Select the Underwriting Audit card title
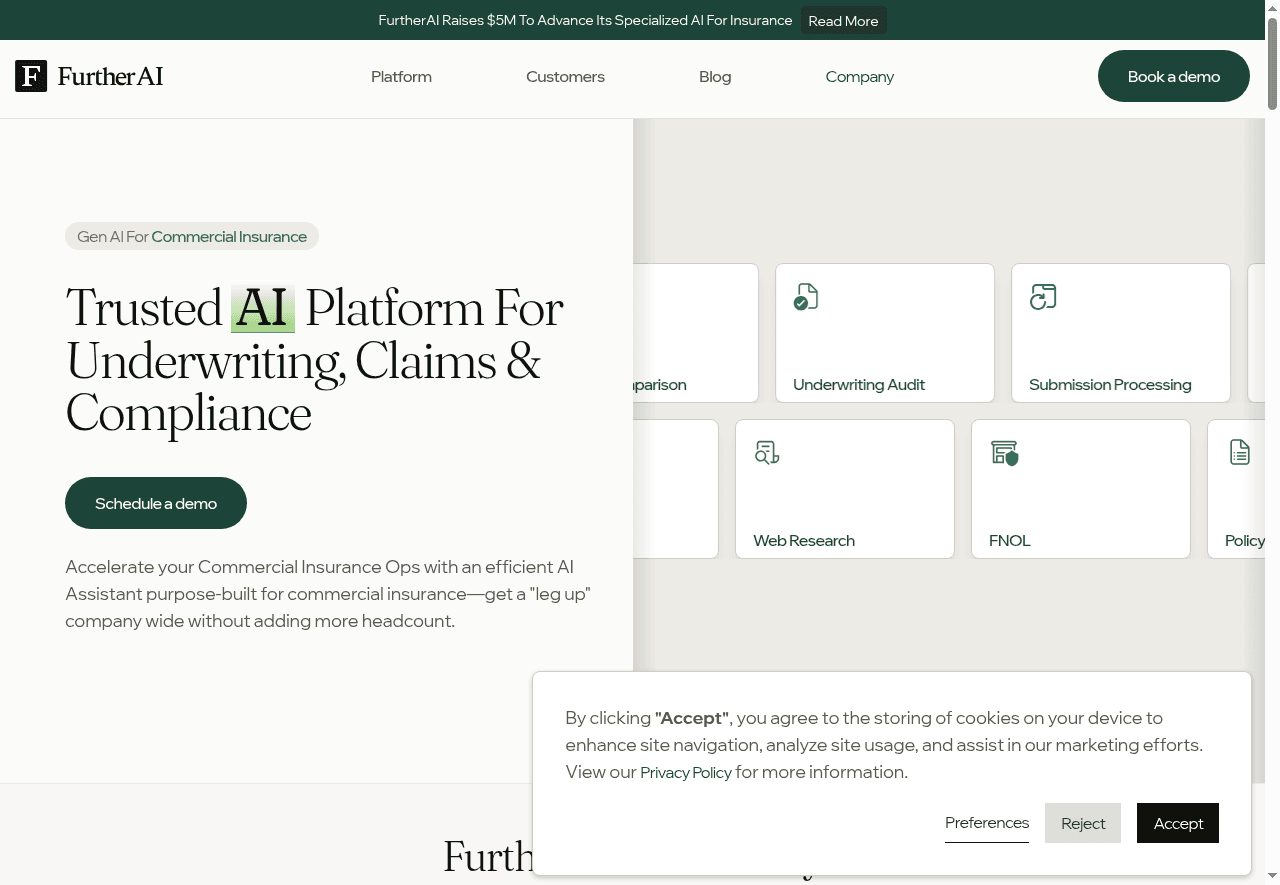1280x885 pixels. coord(858,385)
